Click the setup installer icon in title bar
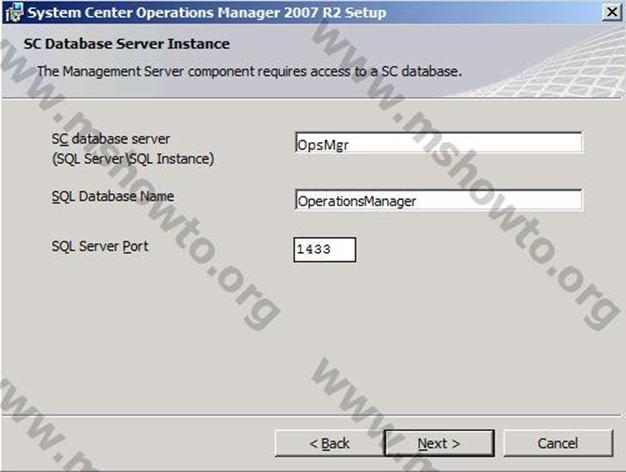This screenshot has width=626, height=472. pos(14,12)
